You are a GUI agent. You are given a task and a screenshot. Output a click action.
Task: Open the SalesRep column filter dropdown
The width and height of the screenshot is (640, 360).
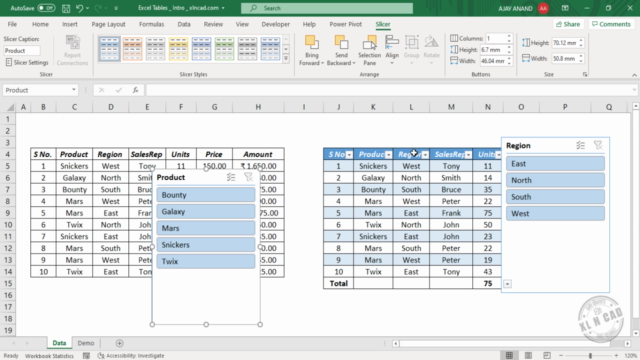tap(468, 155)
